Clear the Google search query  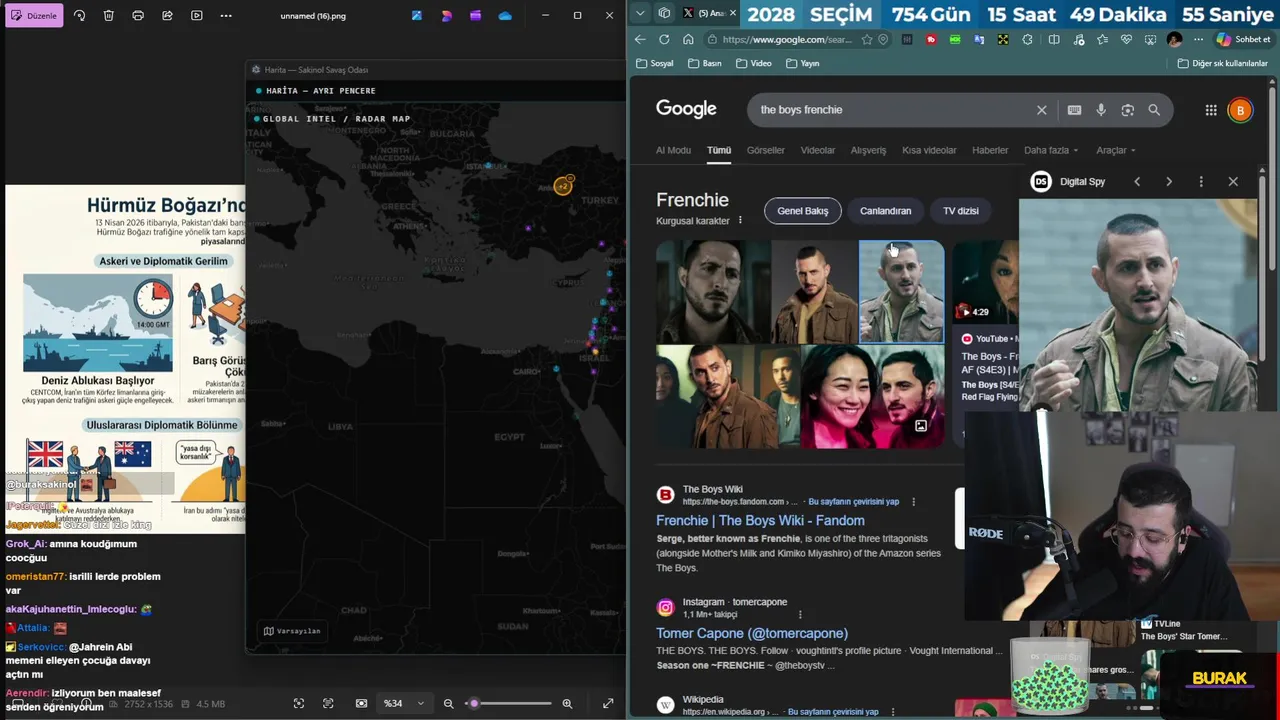click(1041, 110)
